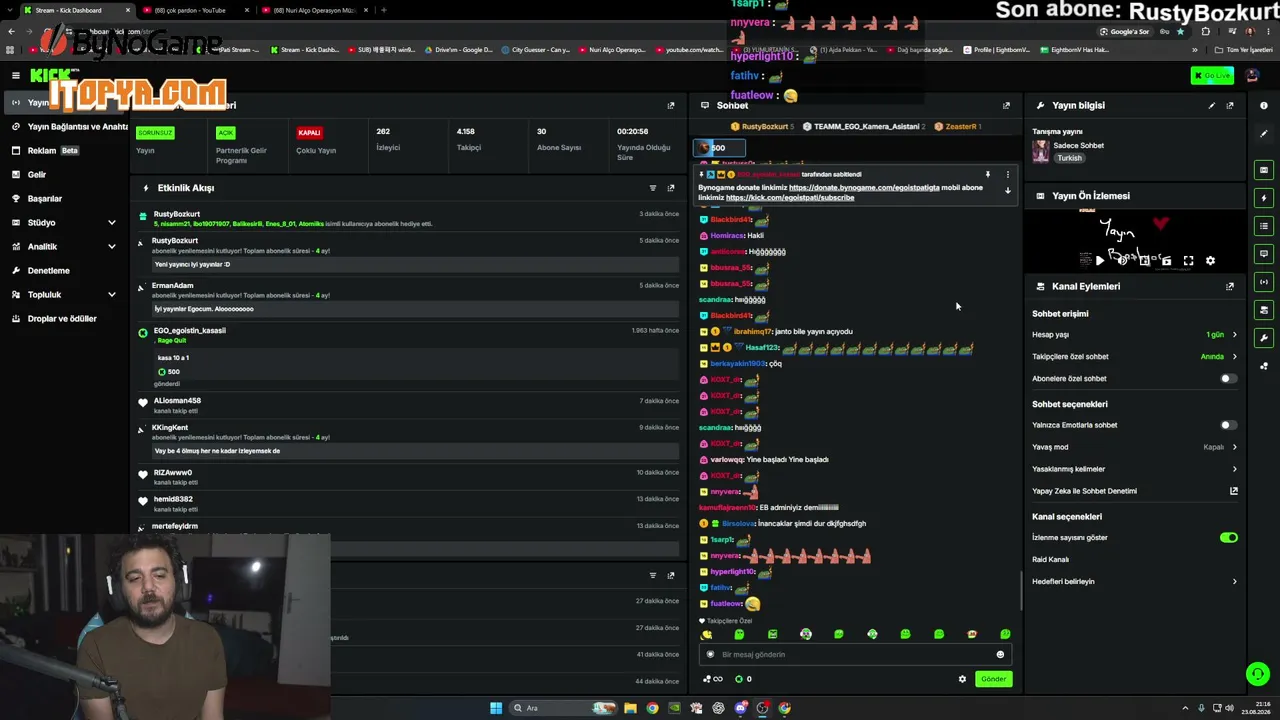Screen dimensions: 1280x720
Task: Expand the Topluluk sidebar section
Action: tap(112, 295)
